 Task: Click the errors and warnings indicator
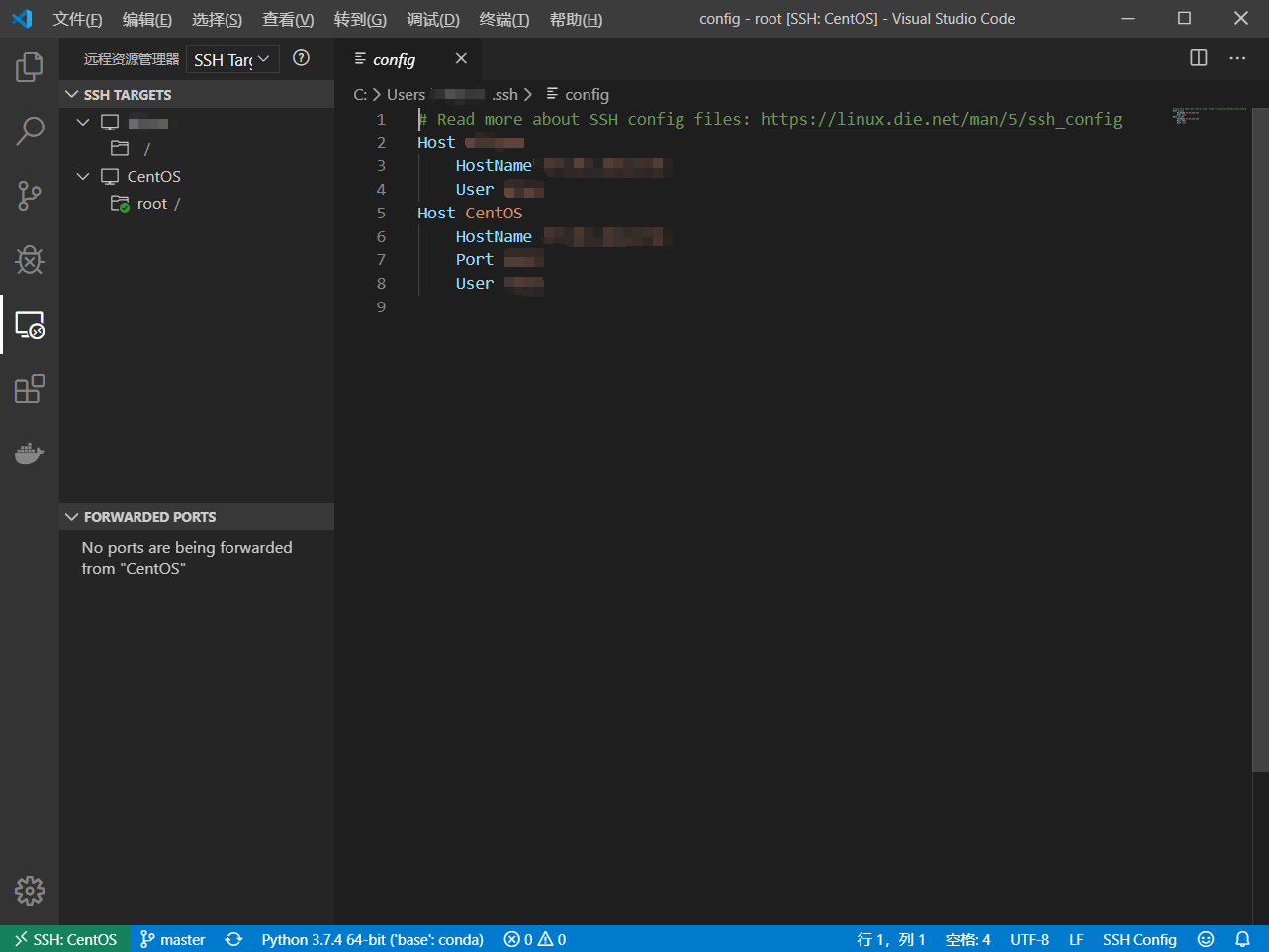(533, 939)
